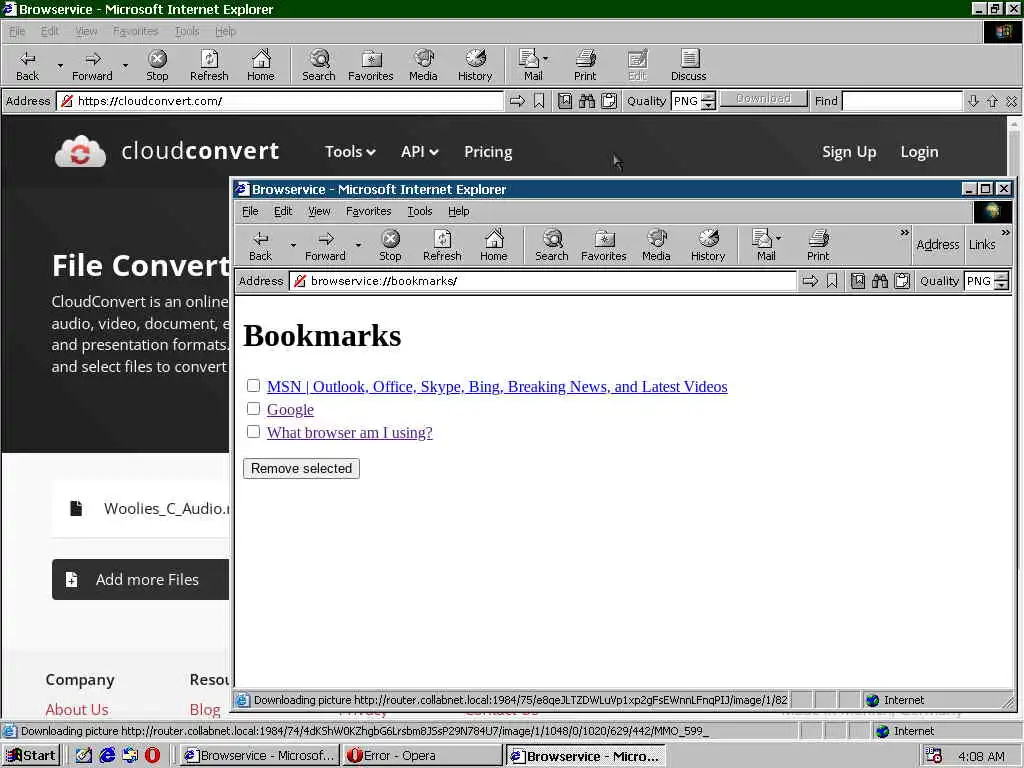Click binoculars icon in background window address bar

pyautogui.click(x=587, y=101)
